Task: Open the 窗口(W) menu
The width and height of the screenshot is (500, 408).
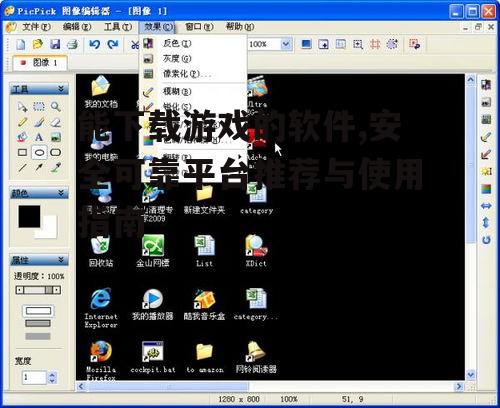Action: [x=199, y=27]
